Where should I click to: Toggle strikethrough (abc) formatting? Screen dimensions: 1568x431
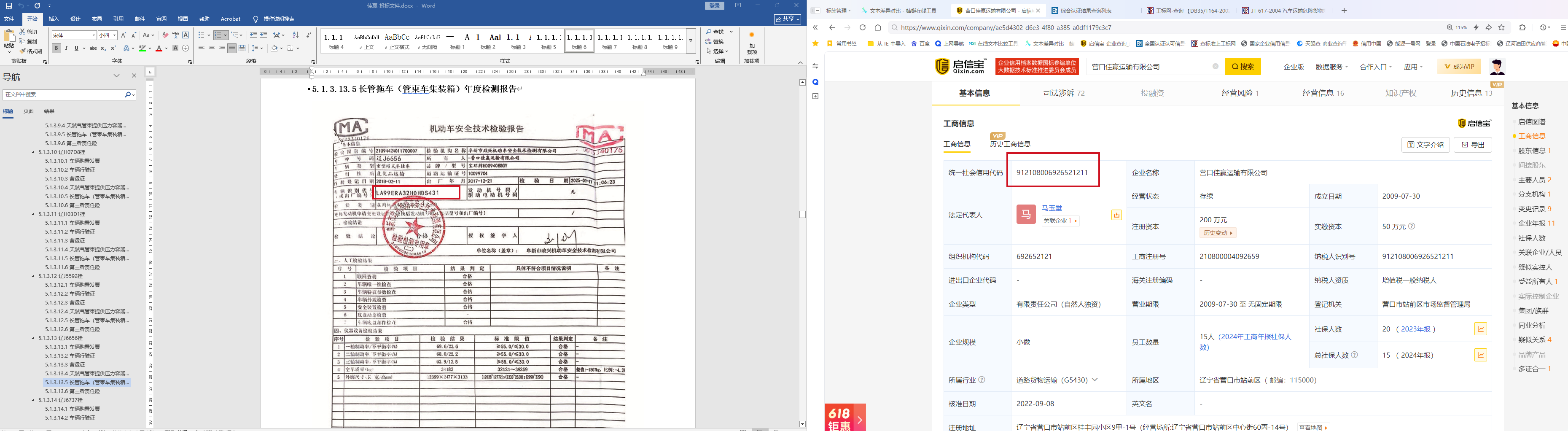(x=93, y=48)
